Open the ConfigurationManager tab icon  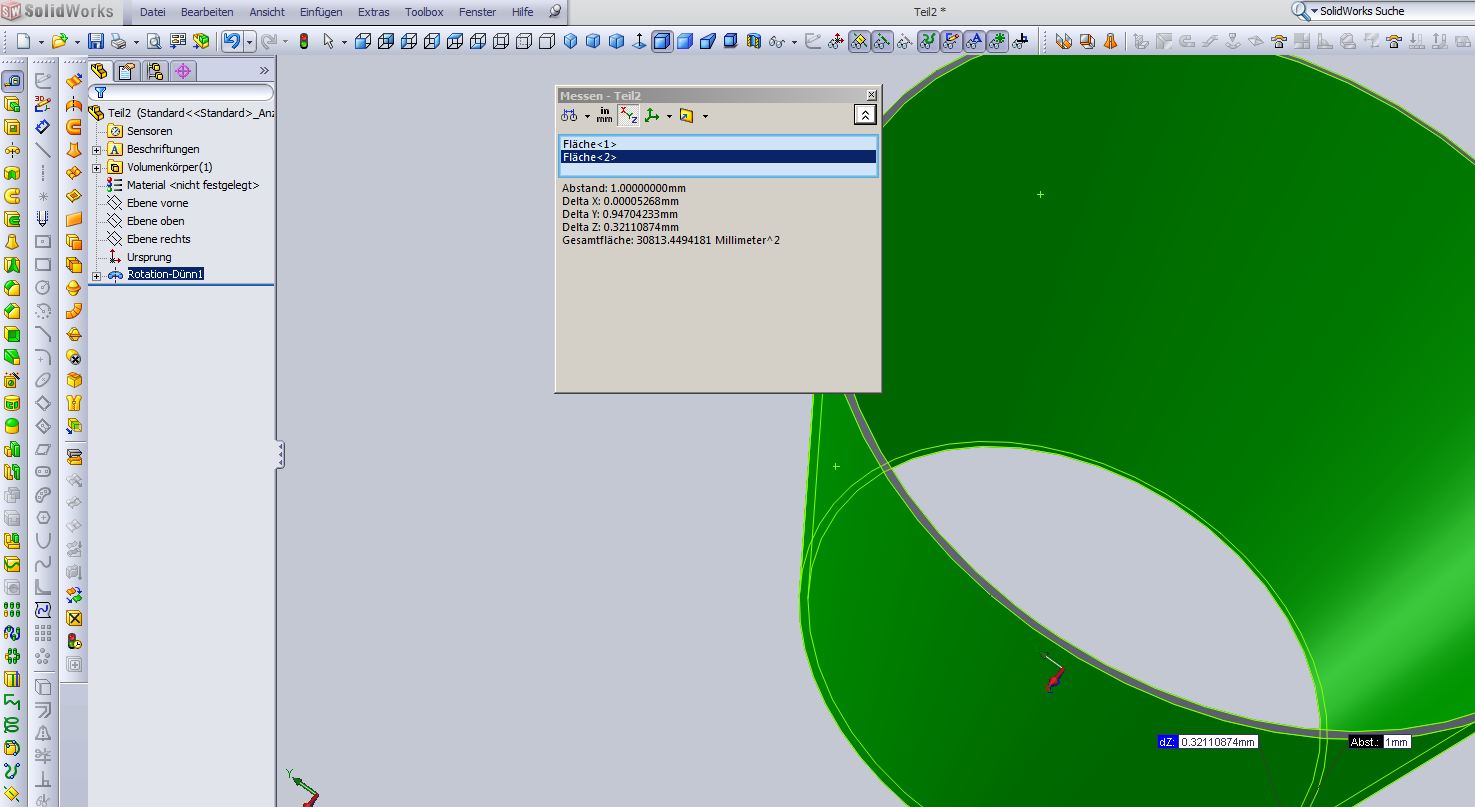pos(154,71)
